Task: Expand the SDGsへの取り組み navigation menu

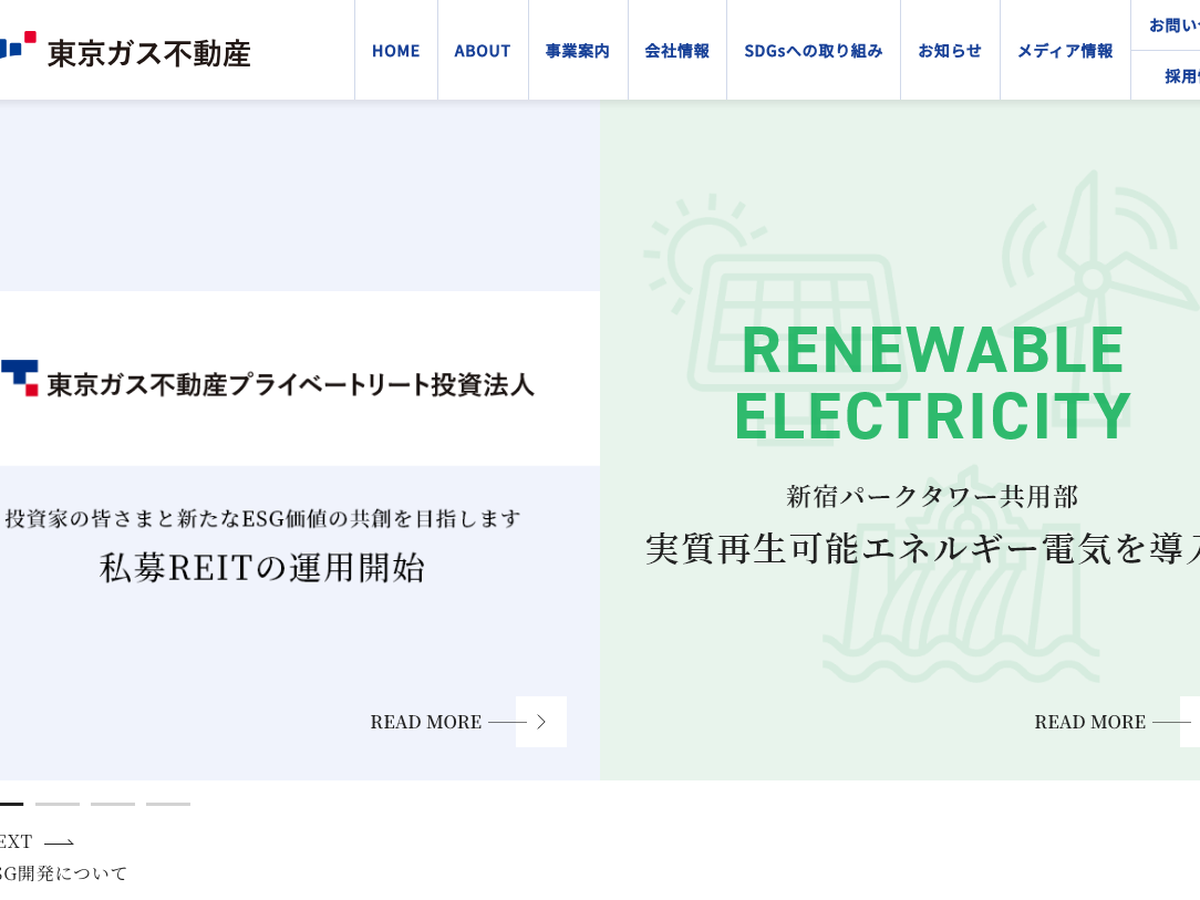Action: click(813, 51)
